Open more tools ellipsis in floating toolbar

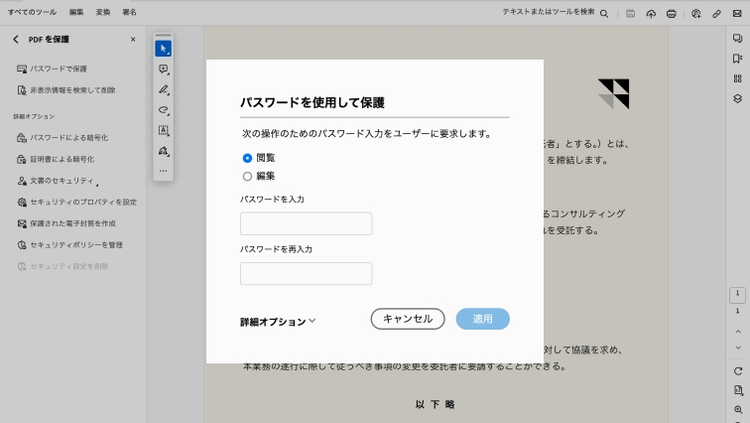click(163, 171)
